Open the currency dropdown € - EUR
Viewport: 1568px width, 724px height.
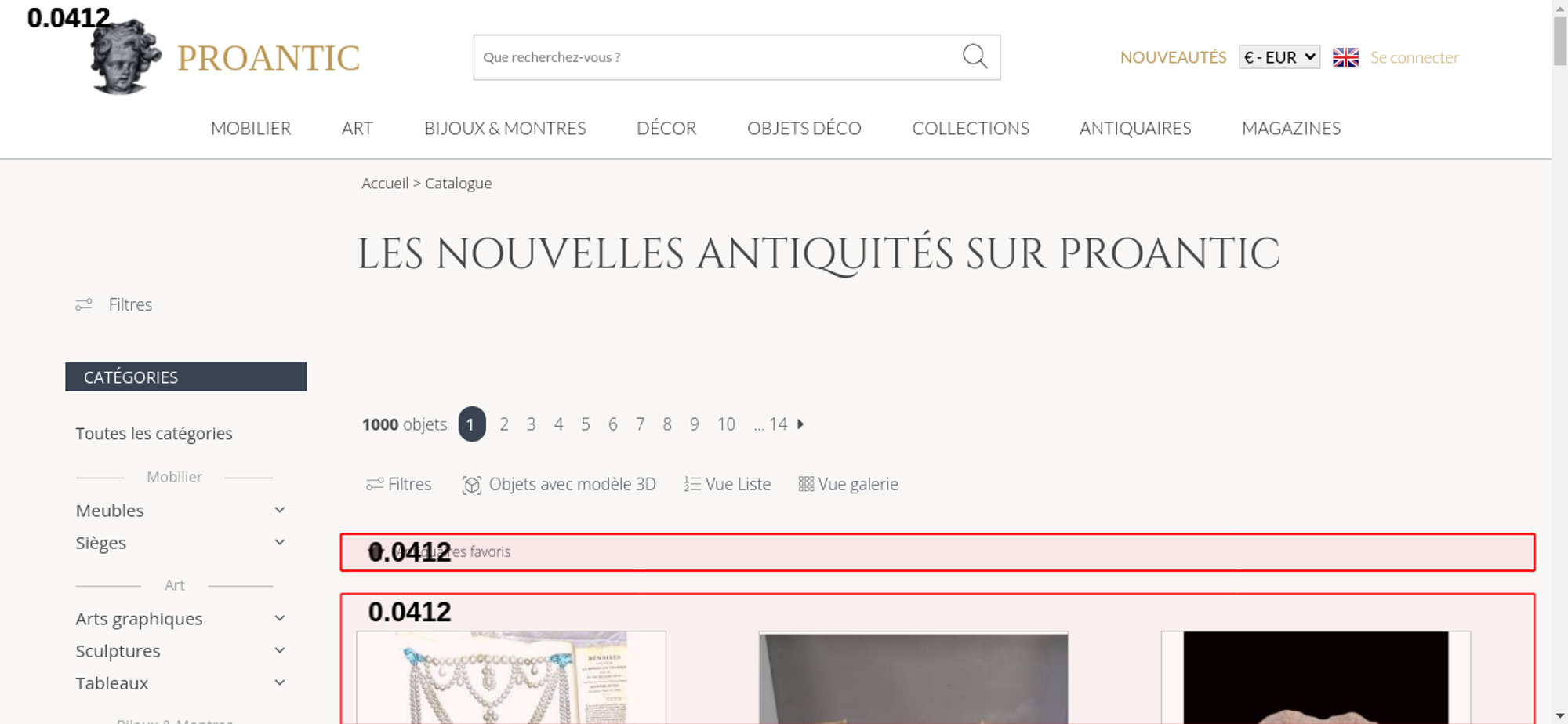(x=1279, y=57)
